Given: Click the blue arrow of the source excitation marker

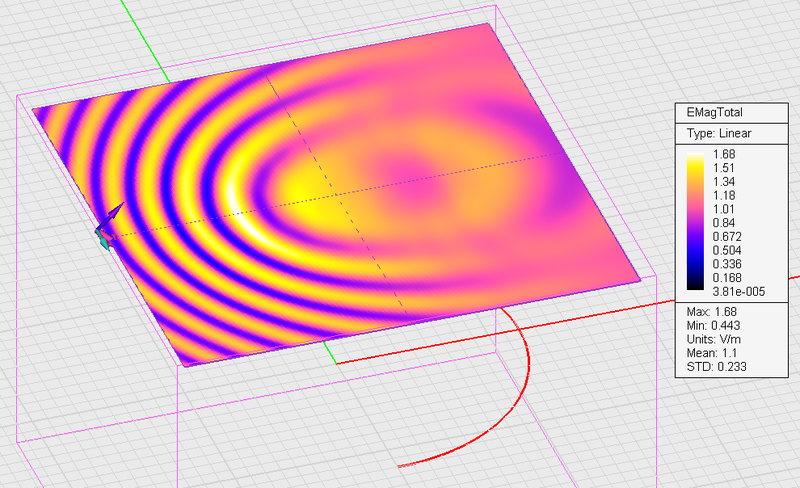Looking at the screenshot, I should [114, 212].
